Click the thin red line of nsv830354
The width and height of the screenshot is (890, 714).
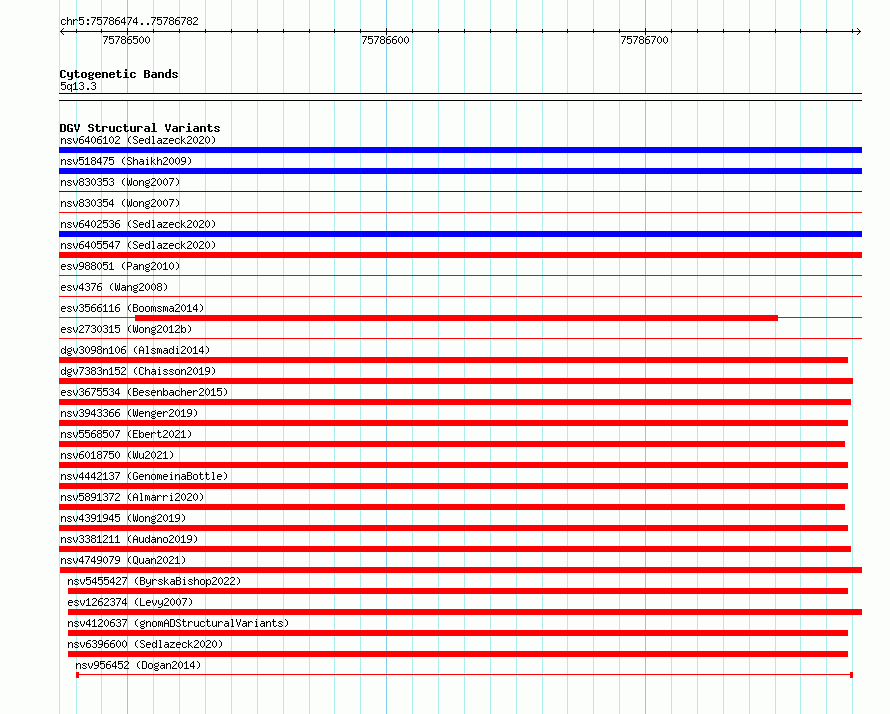tap(460, 213)
